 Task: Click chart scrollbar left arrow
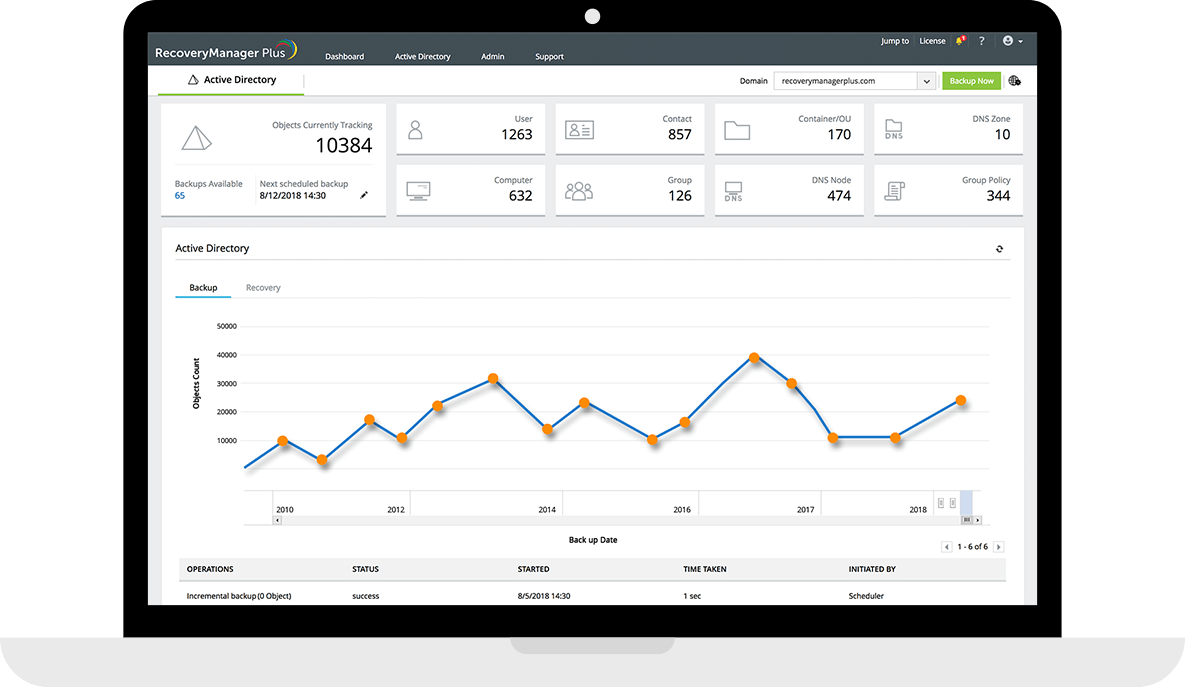pos(277,521)
